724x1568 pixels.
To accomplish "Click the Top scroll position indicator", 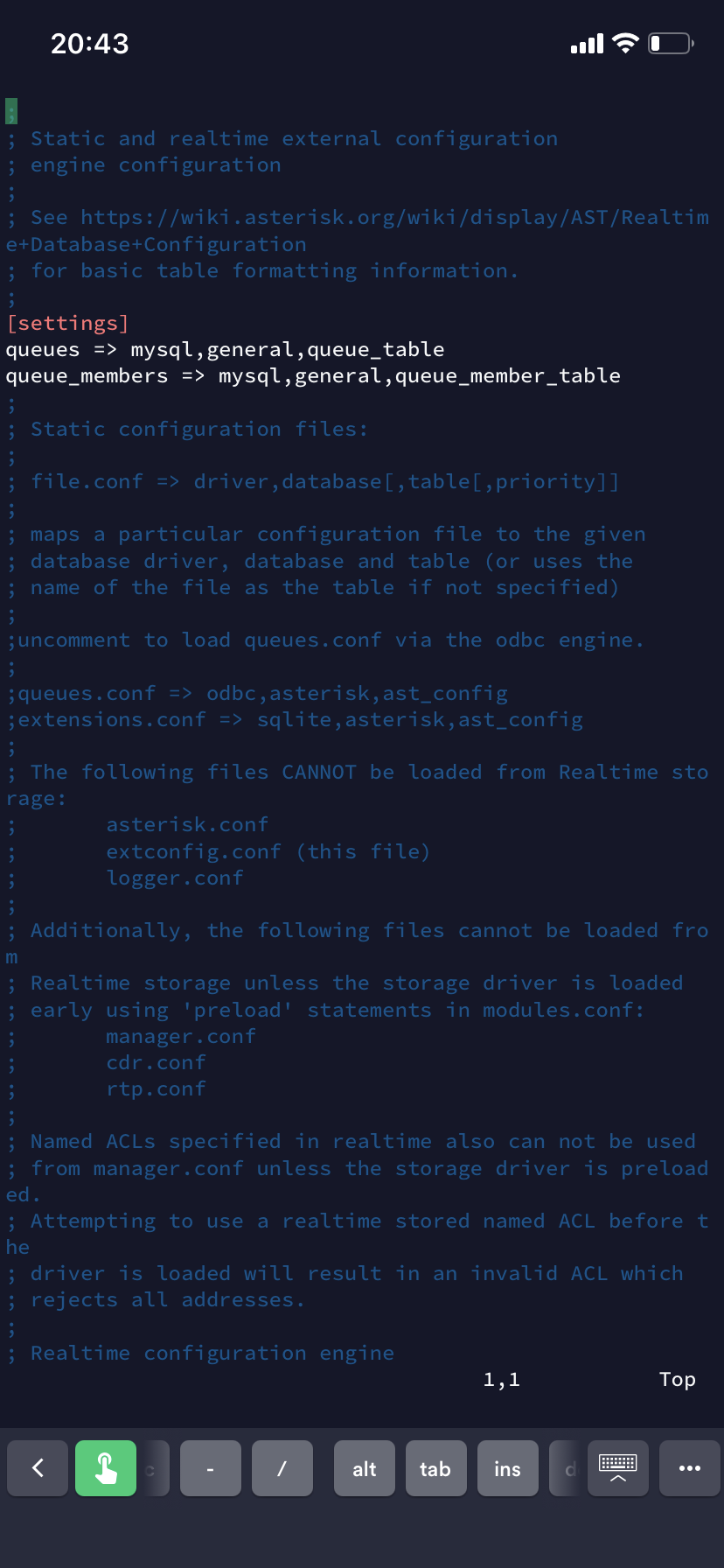I will pos(677,1380).
